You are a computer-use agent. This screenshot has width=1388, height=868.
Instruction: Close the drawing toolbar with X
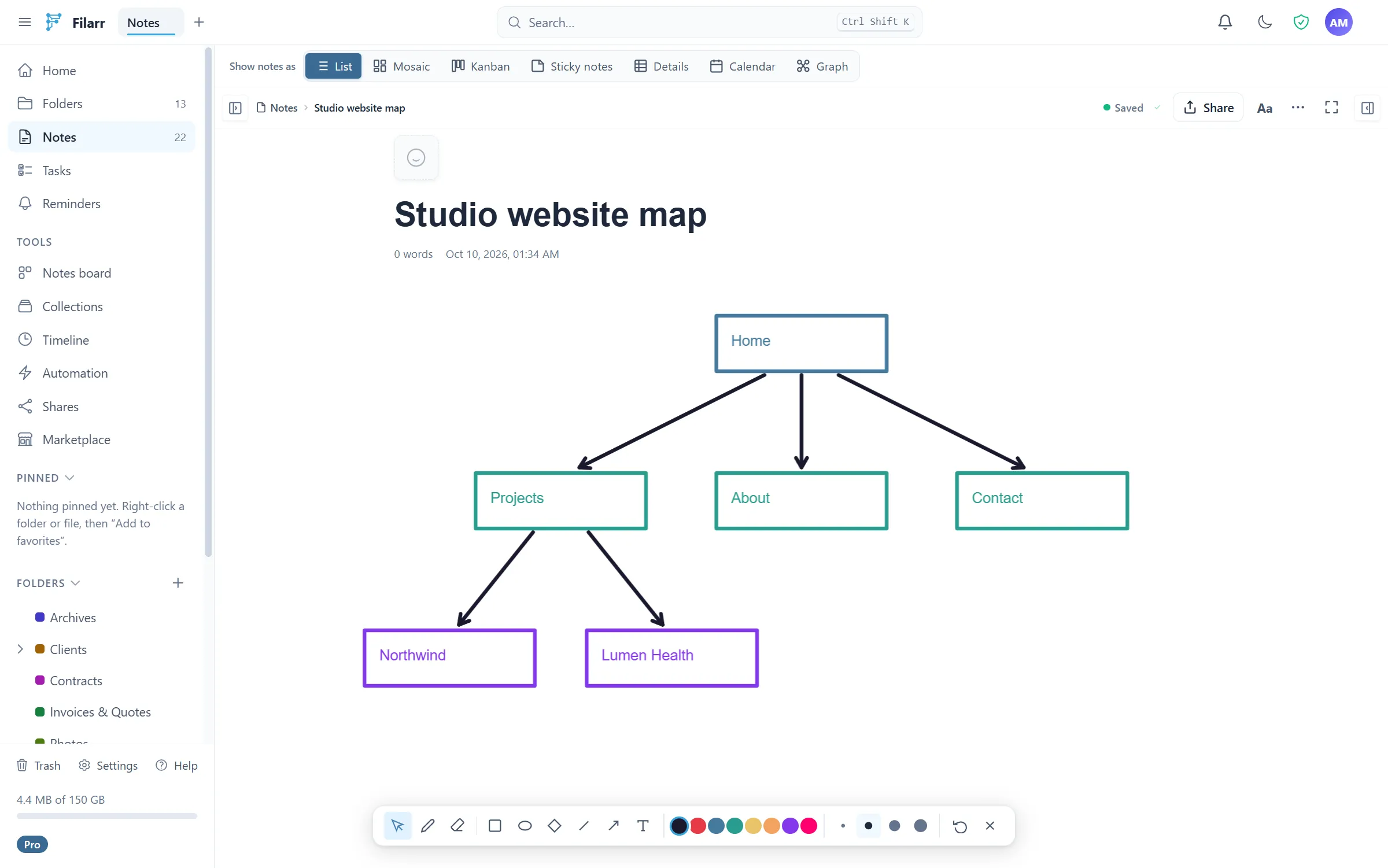pos(990,826)
